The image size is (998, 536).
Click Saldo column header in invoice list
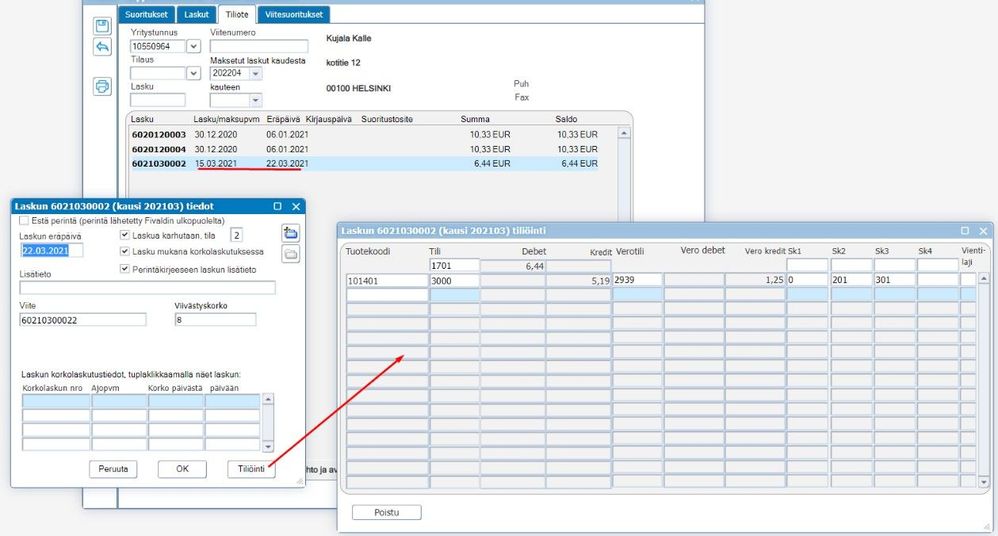[x=566, y=119]
